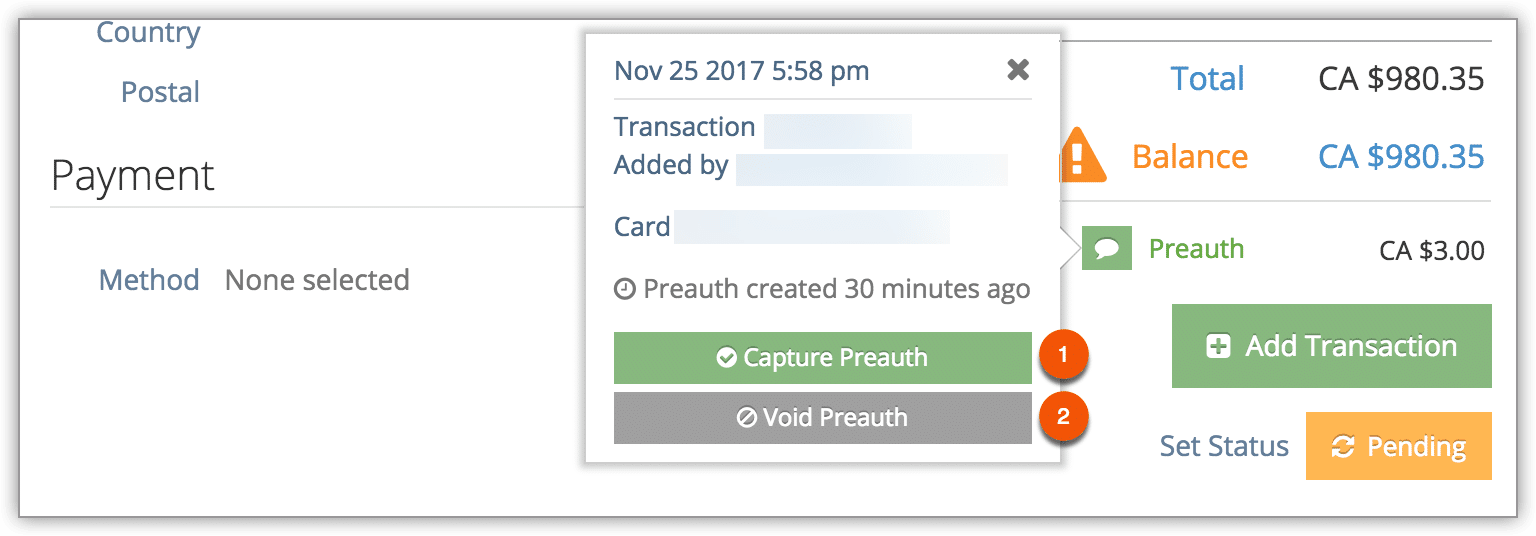
Task: Click the orange step 2 marker
Action: coord(1063,416)
